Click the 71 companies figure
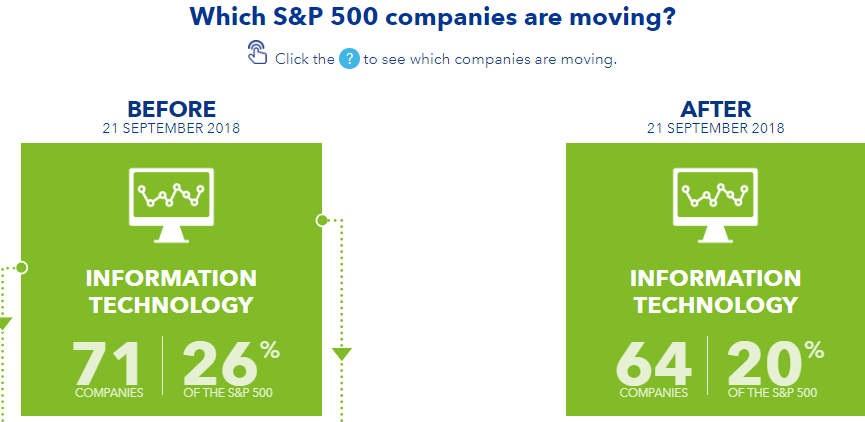Image resolution: width=865 pixels, height=422 pixels. [109, 369]
